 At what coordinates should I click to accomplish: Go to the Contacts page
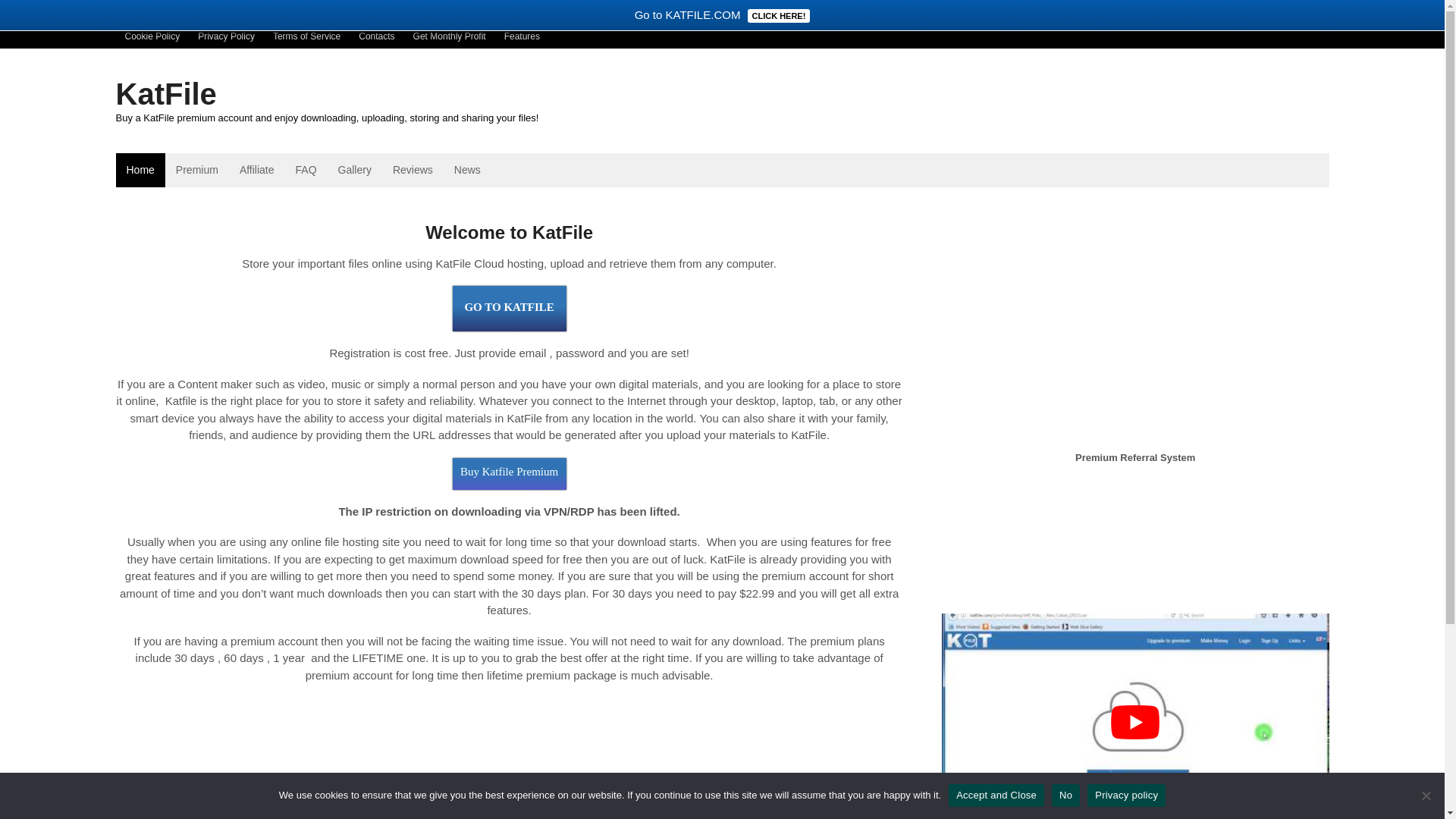pyautogui.click(x=376, y=36)
